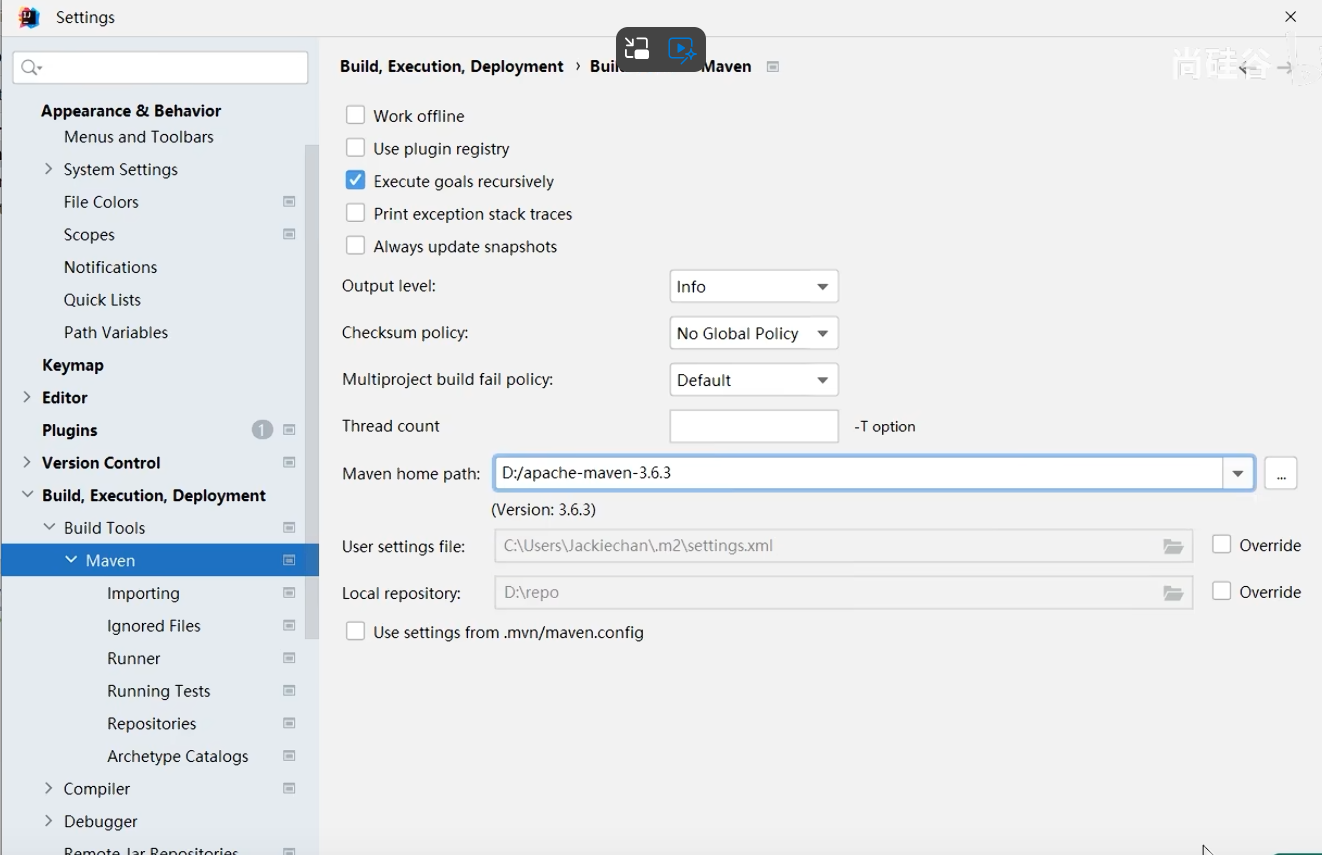Image resolution: width=1322 pixels, height=855 pixels.
Task: Open the Checksum policy dropdown
Action: pyautogui.click(x=754, y=333)
